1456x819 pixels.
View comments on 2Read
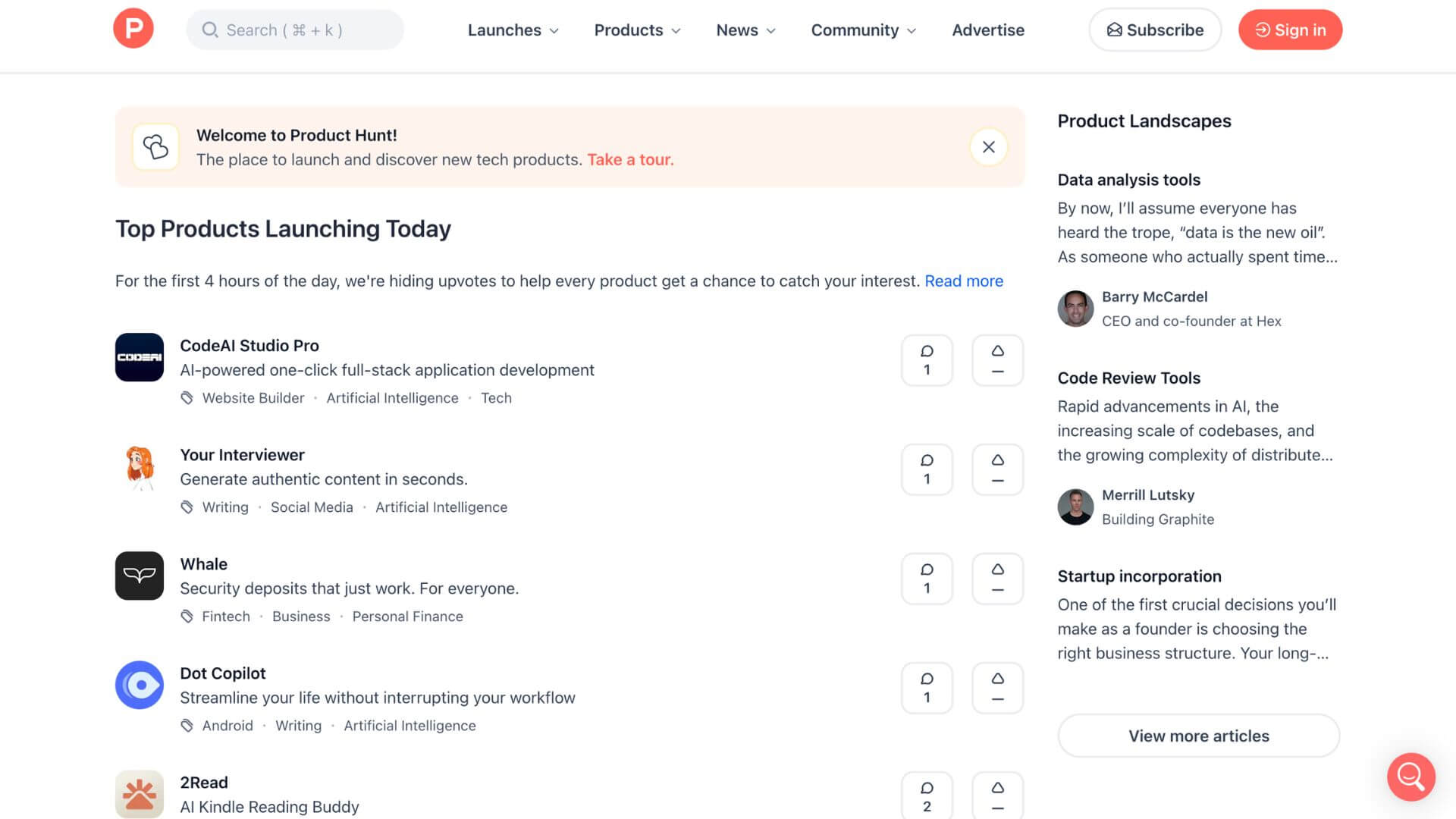[927, 795]
